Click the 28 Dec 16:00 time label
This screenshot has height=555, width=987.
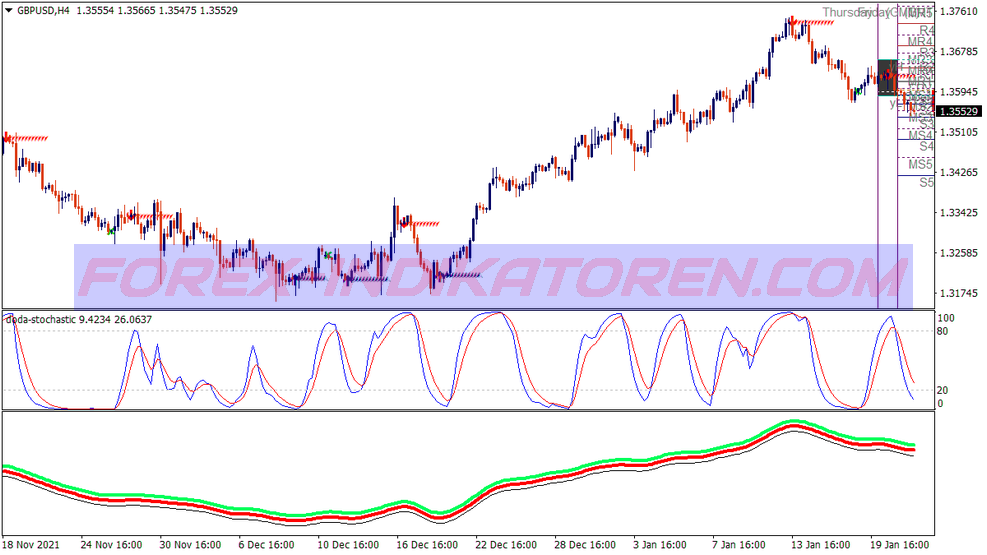585,545
